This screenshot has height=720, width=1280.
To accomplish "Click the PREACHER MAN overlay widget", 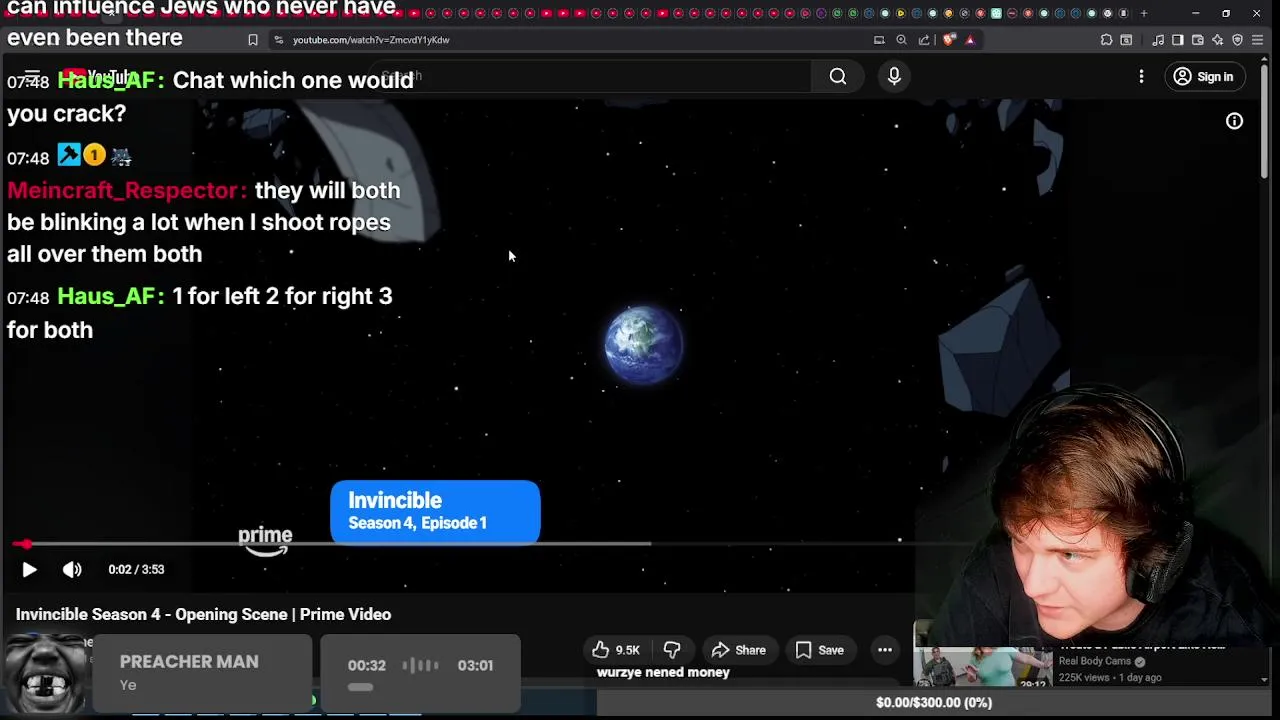I will (x=201, y=673).
